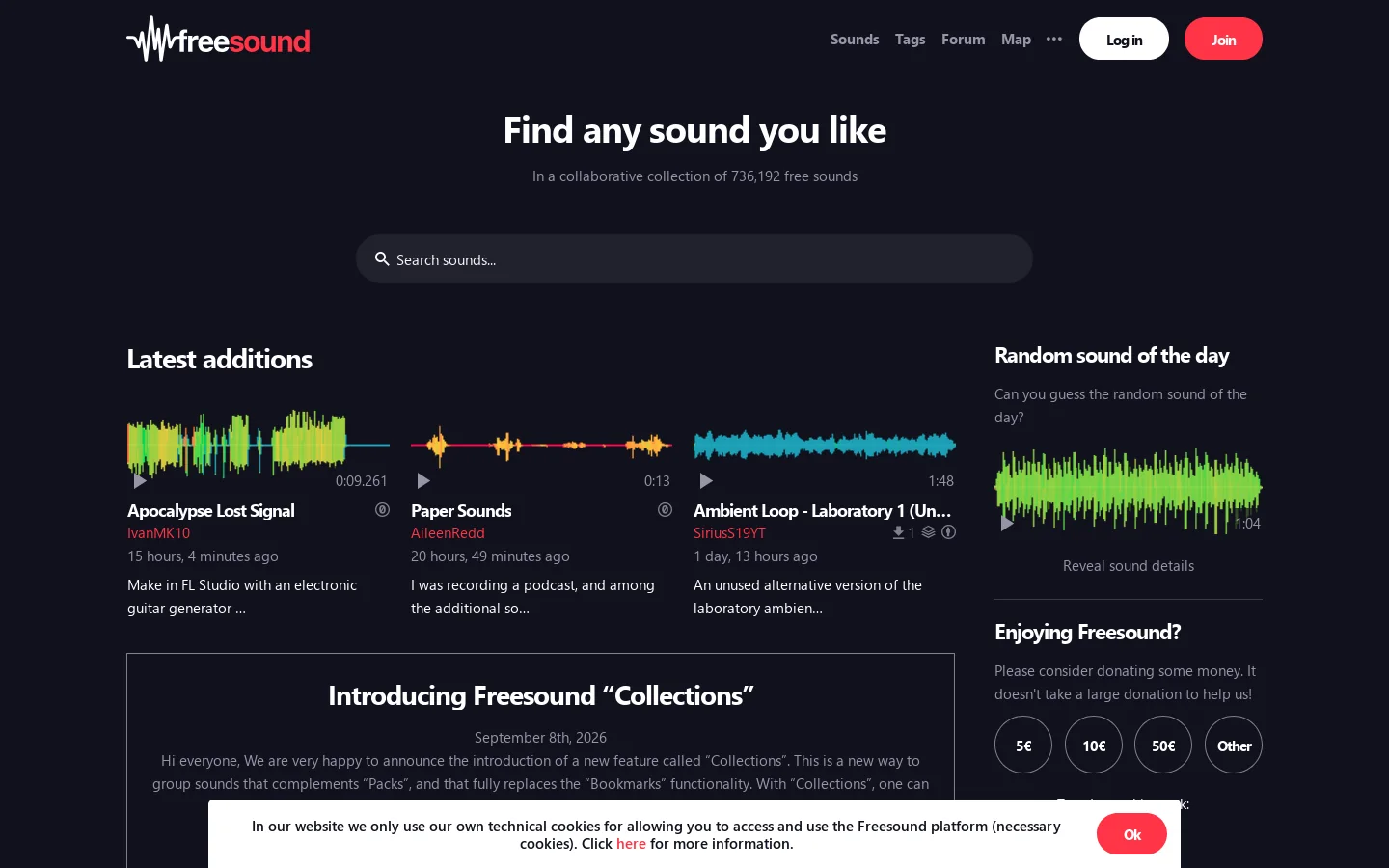1389x868 pixels.
Task: Click the Freesound logo
Action: [218, 39]
